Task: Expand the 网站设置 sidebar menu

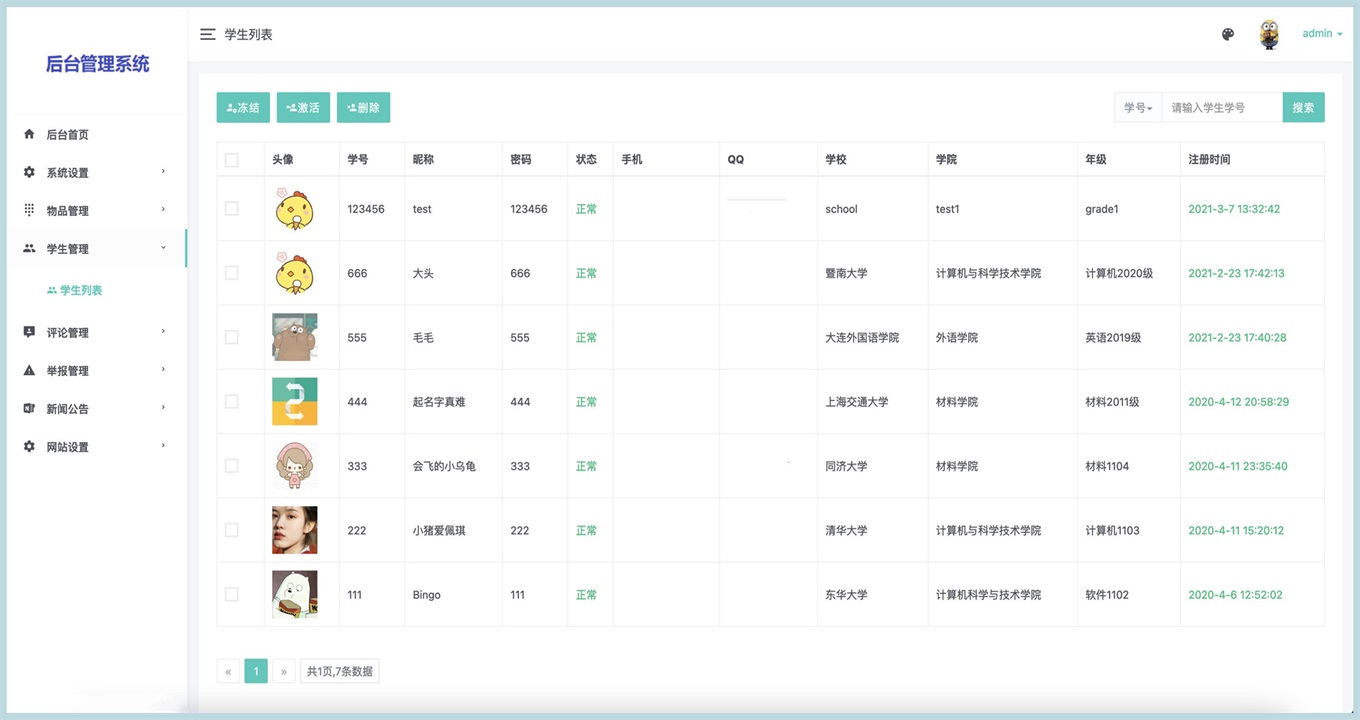Action: (x=94, y=447)
